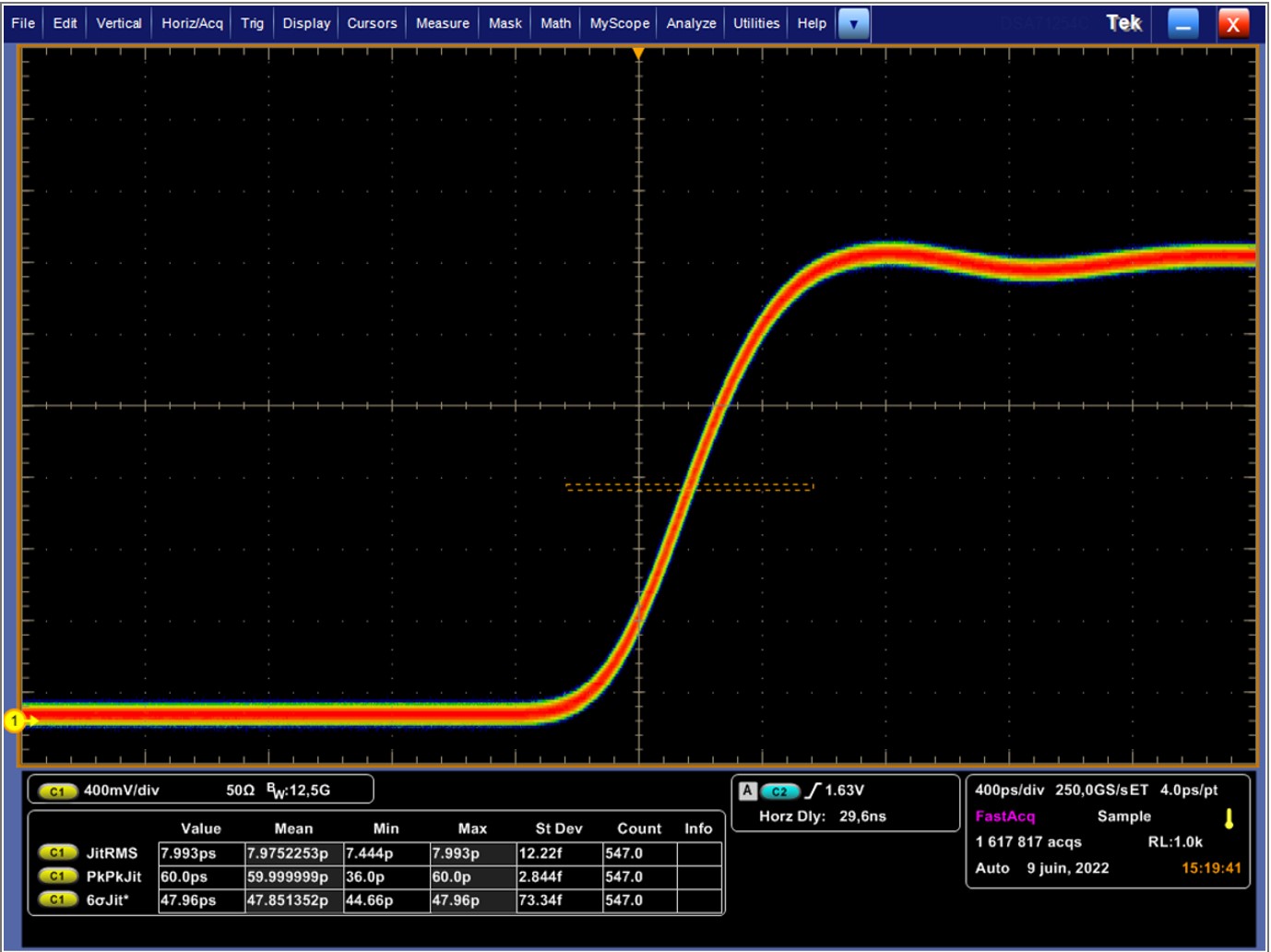Click the PkPkJit St Dev 2.844f
Image resolution: width=1271 pixels, height=952 pixels.
click(559, 876)
